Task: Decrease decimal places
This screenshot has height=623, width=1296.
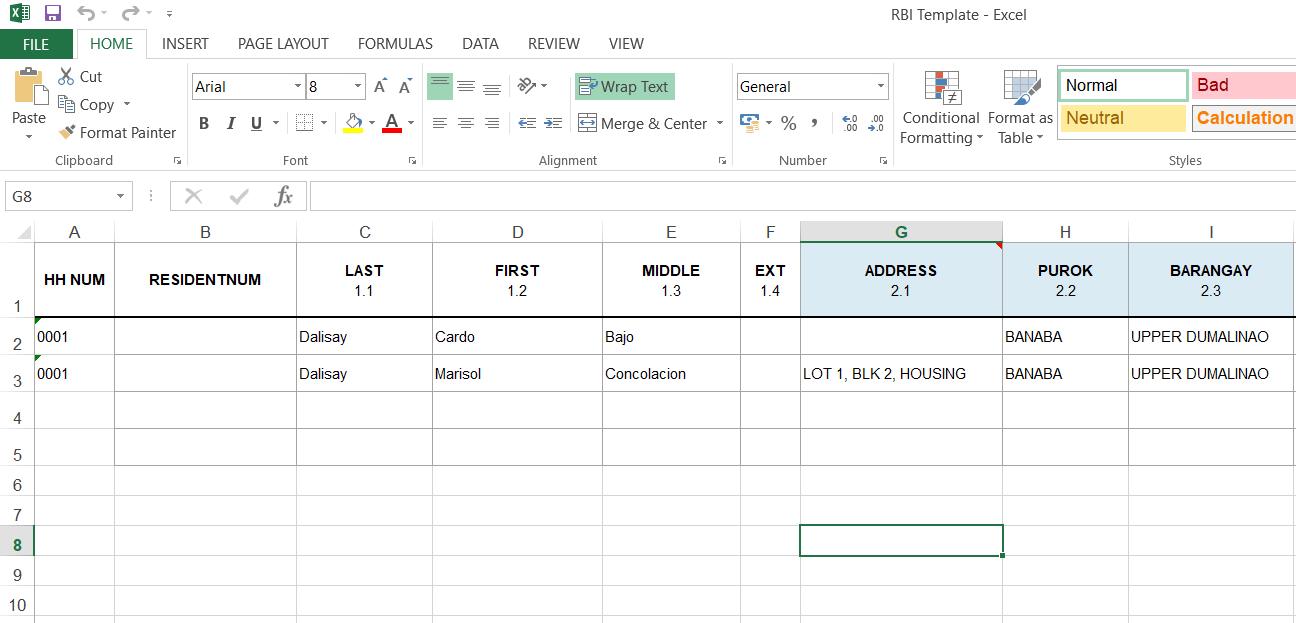Action: (x=876, y=123)
